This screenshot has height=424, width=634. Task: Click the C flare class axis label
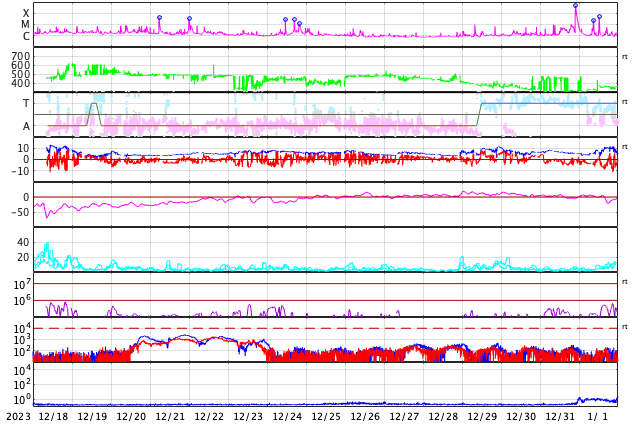point(26,36)
